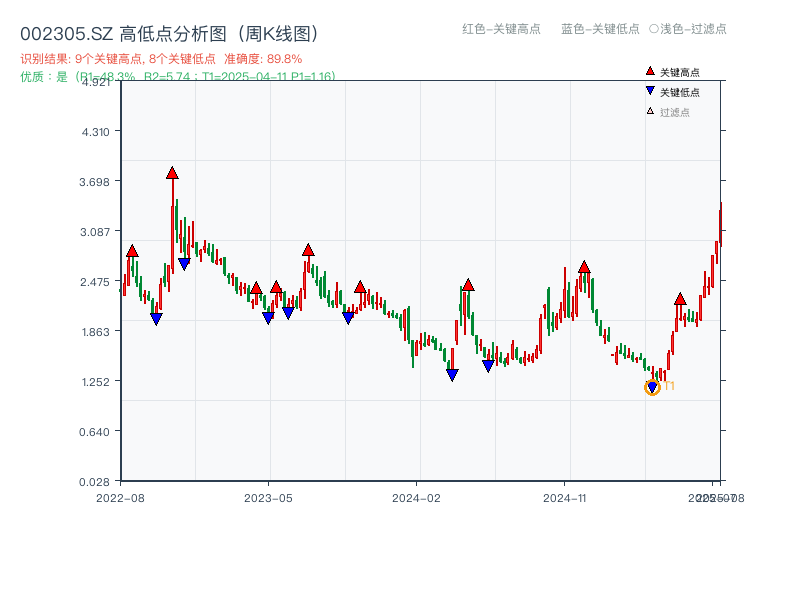The height and width of the screenshot is (600, 800).
Task: Toggle the 关键高点 legend entry label
Action: 680,72
